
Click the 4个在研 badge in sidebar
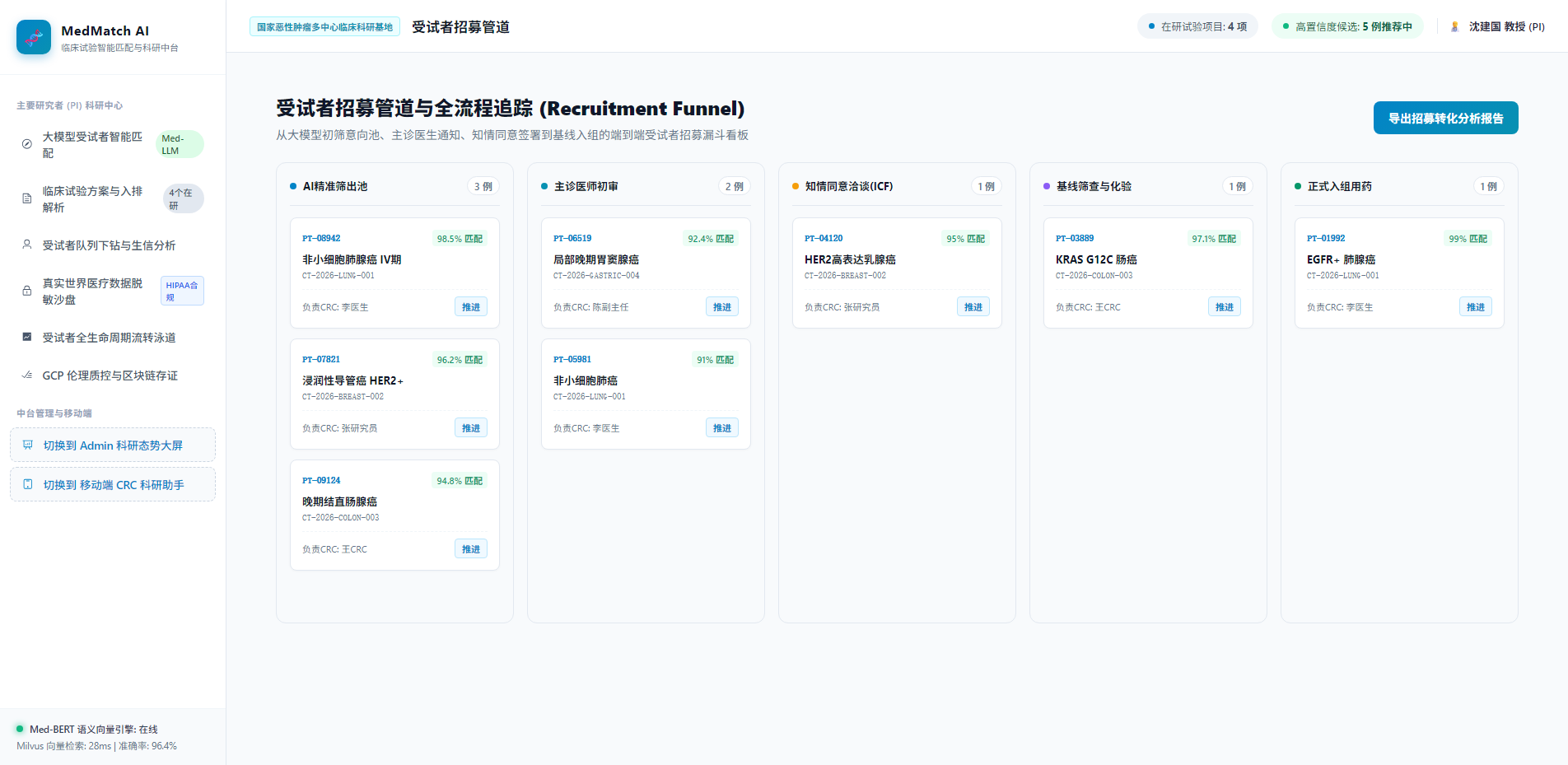click(x=183, y=198)
